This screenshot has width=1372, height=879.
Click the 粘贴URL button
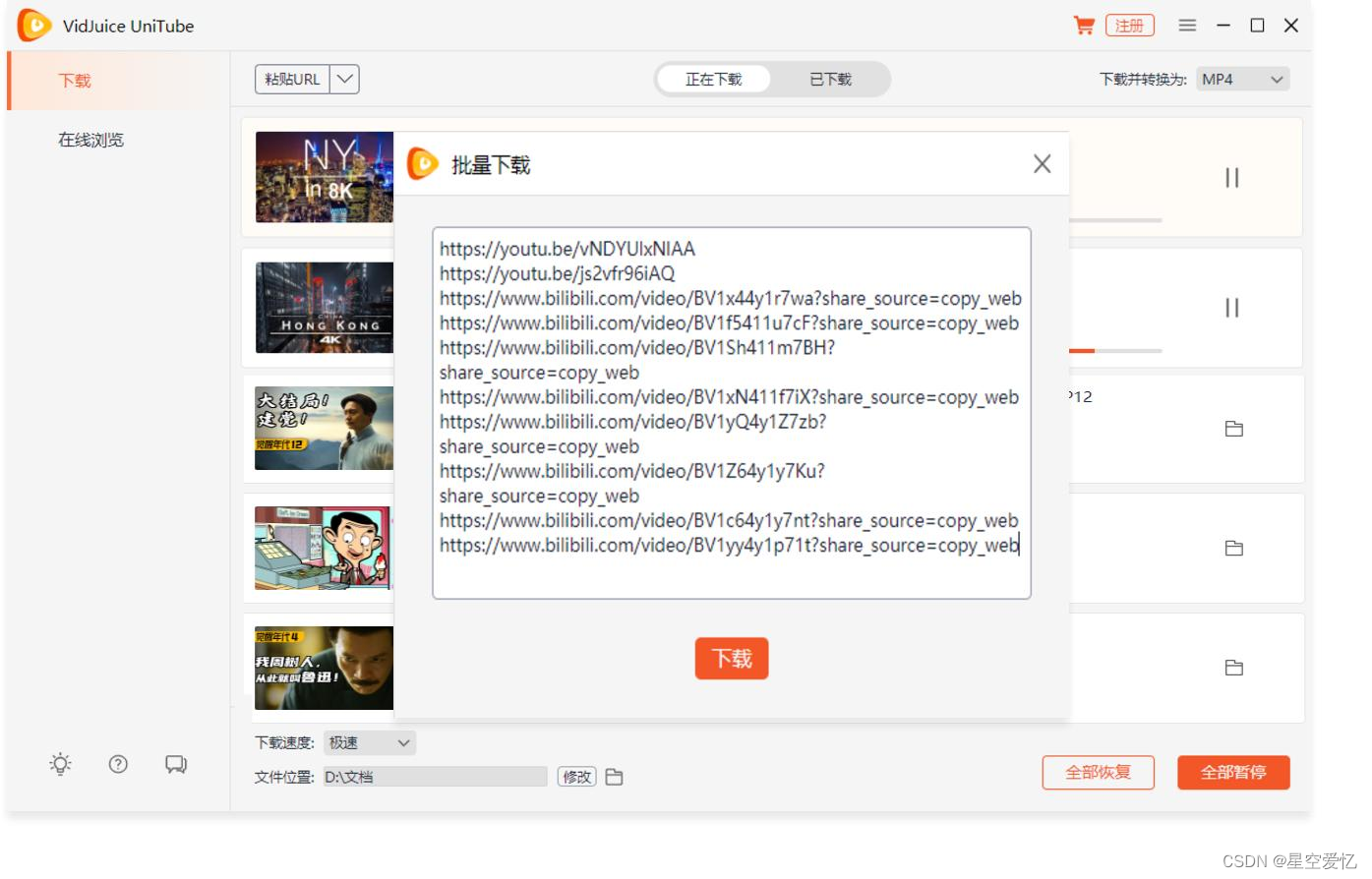point(293,80)
